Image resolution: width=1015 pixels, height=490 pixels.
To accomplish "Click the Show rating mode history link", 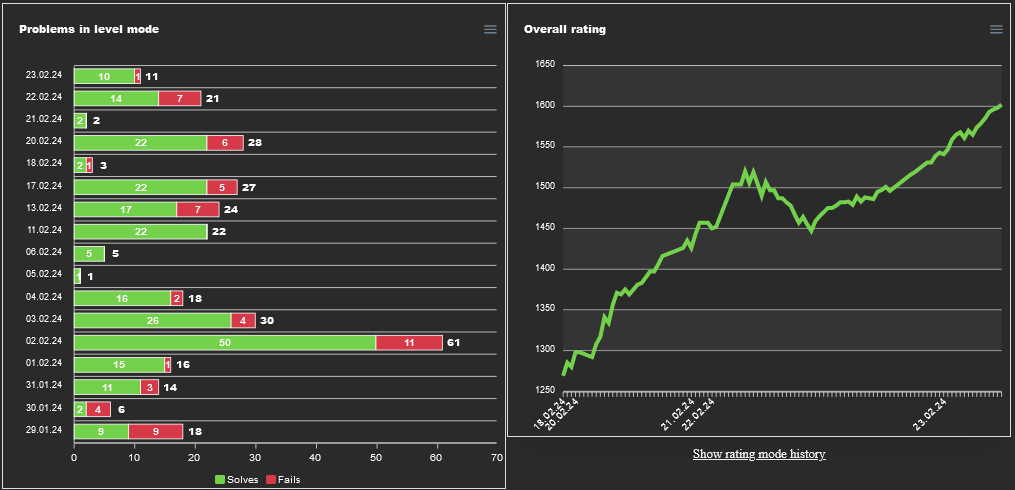I will 759,454.
